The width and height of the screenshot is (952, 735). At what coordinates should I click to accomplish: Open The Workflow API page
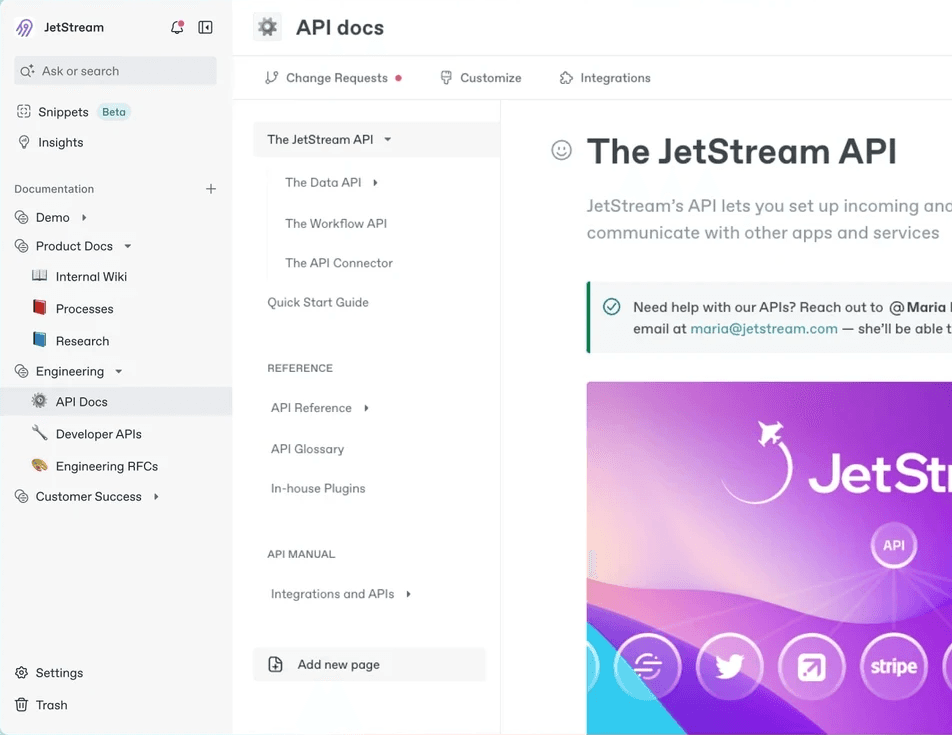point(336,223)
